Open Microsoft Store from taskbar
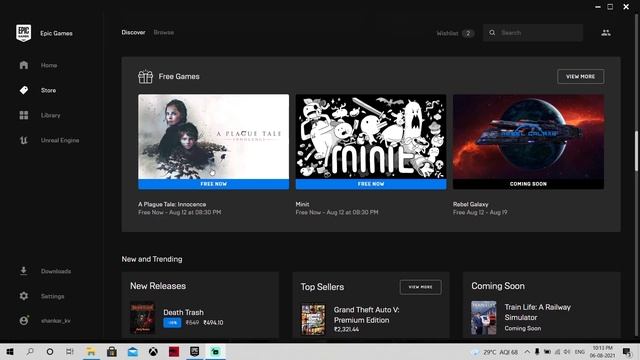The image size is (640, 360). (x=111, y=351)
